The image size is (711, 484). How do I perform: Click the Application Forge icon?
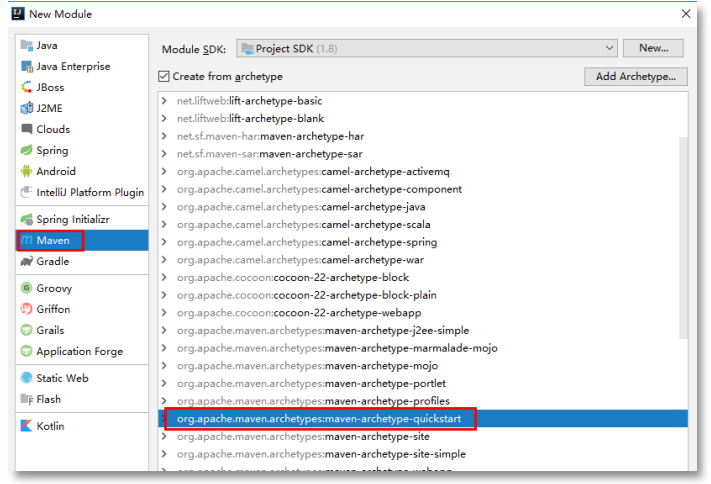pyautogui.click(x=27, y=351)
